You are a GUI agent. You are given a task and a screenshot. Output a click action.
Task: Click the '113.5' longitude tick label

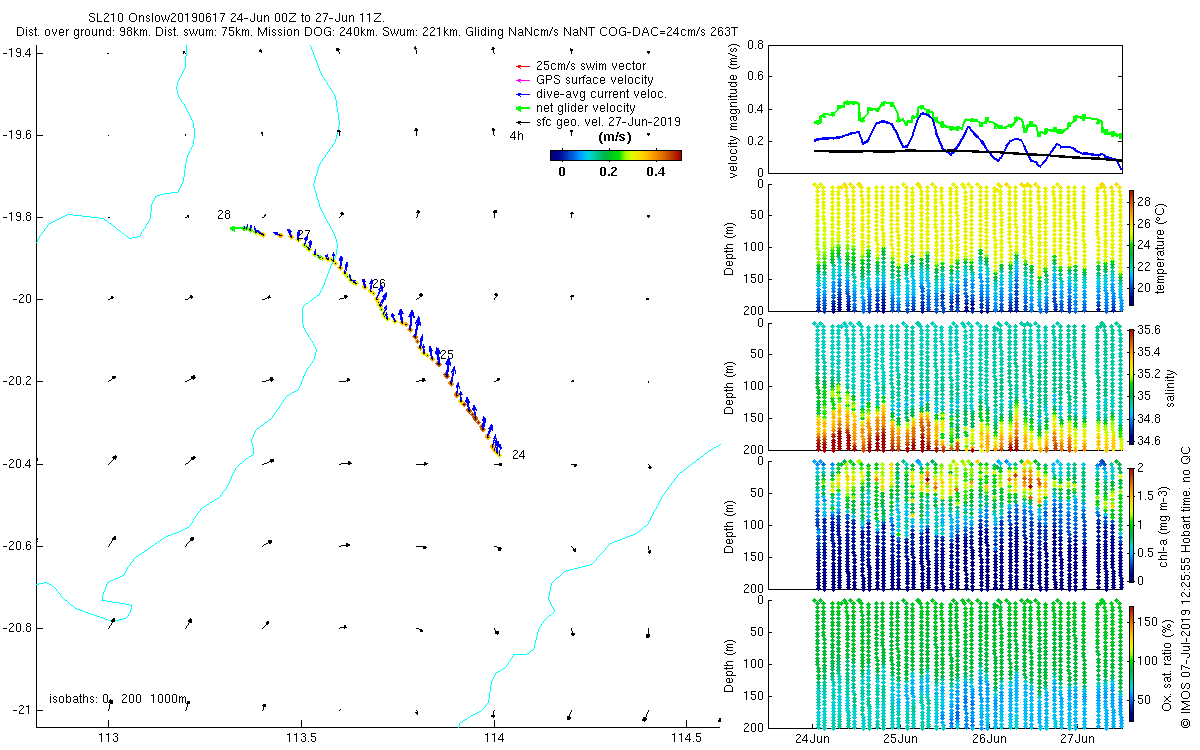point(301,738)
